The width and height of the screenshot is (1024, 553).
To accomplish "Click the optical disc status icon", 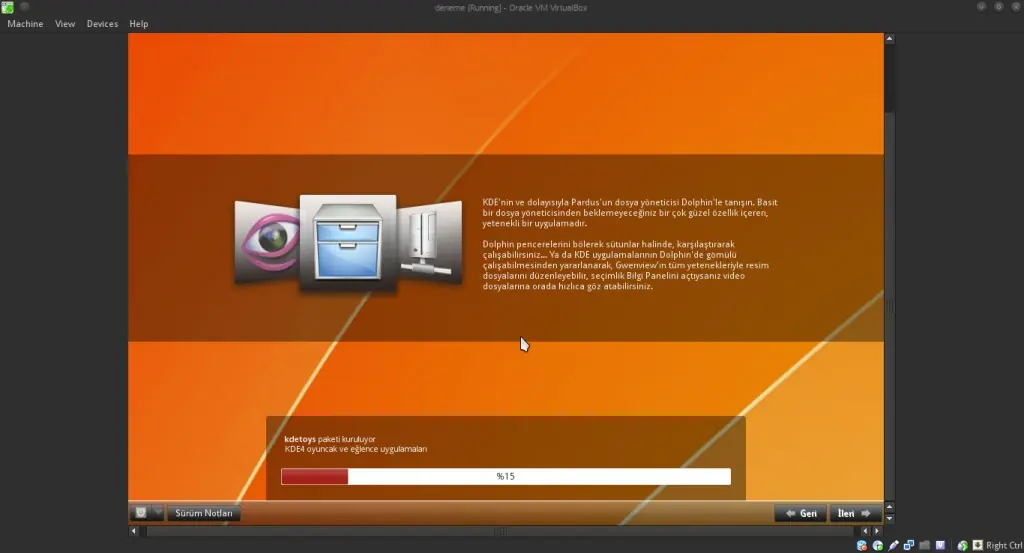I will (x=878, y=545).
